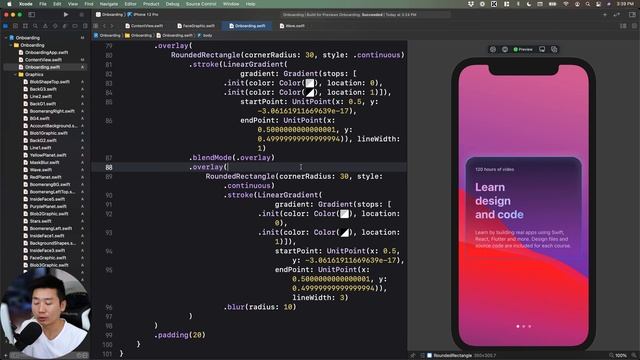Run the project with the Play button
Screen dimensions: 640x360
66,15
